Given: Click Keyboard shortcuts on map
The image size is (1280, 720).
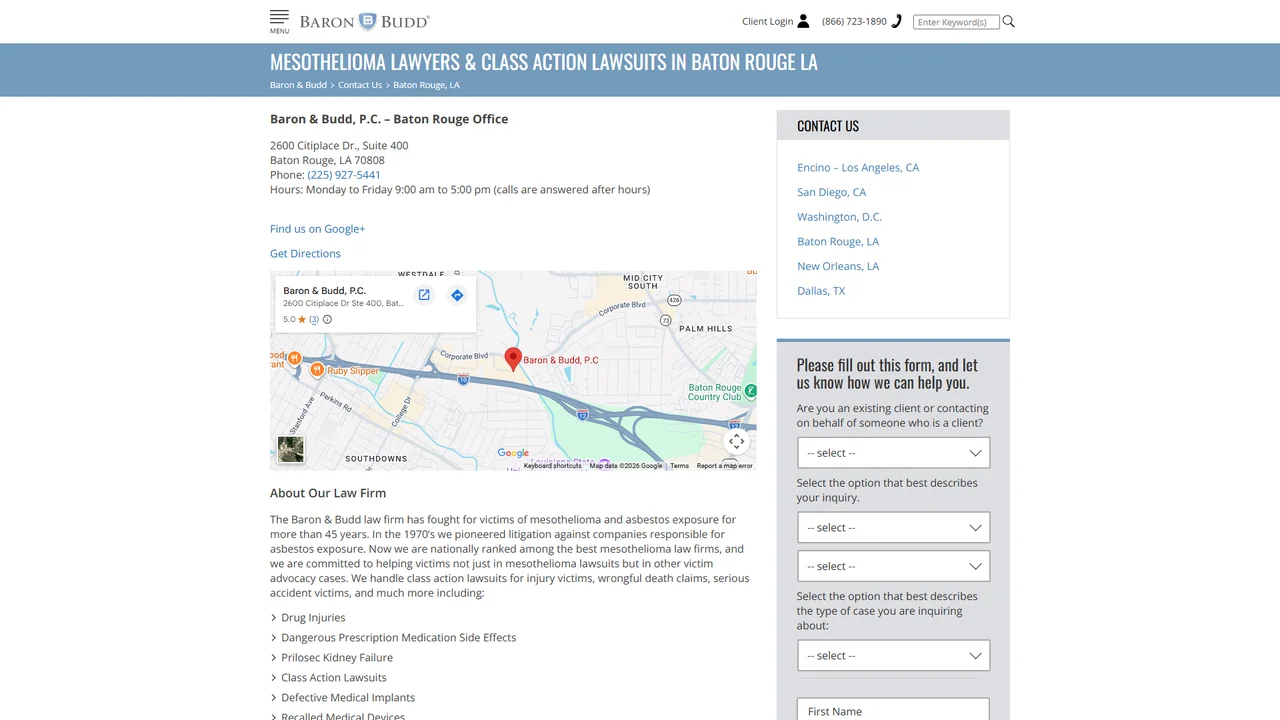Looking at the screenshot, I should (x=552, y=466).
